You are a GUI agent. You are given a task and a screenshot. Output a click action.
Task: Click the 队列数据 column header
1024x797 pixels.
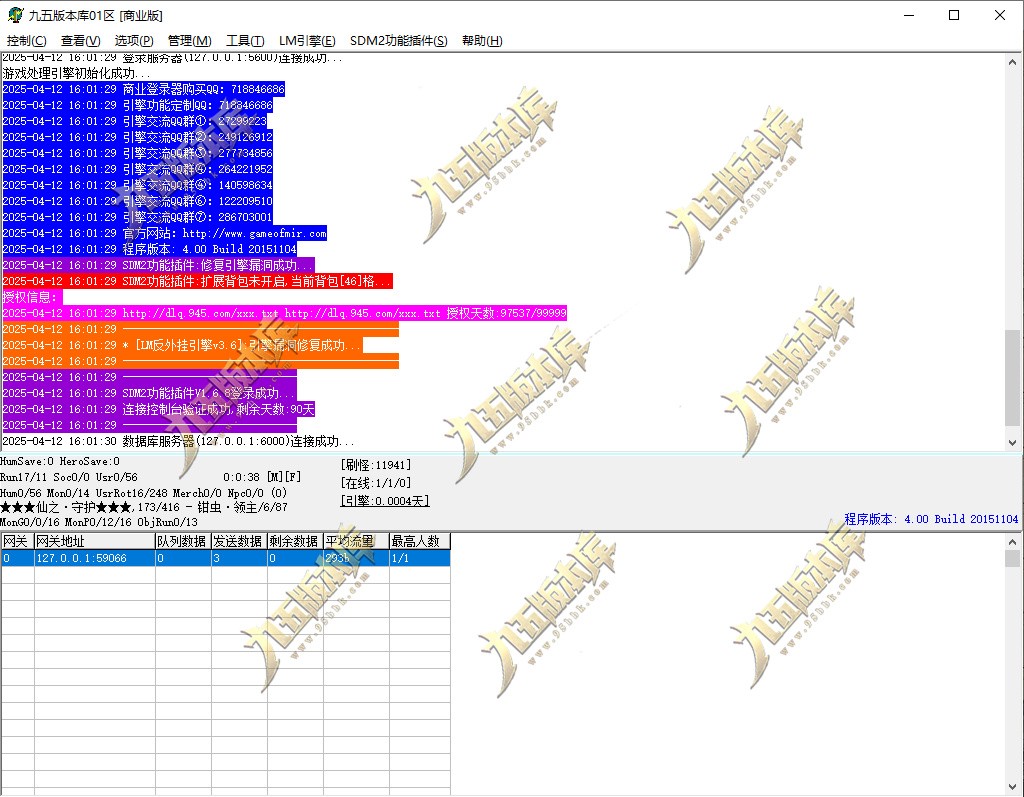[x=183, y=541]
